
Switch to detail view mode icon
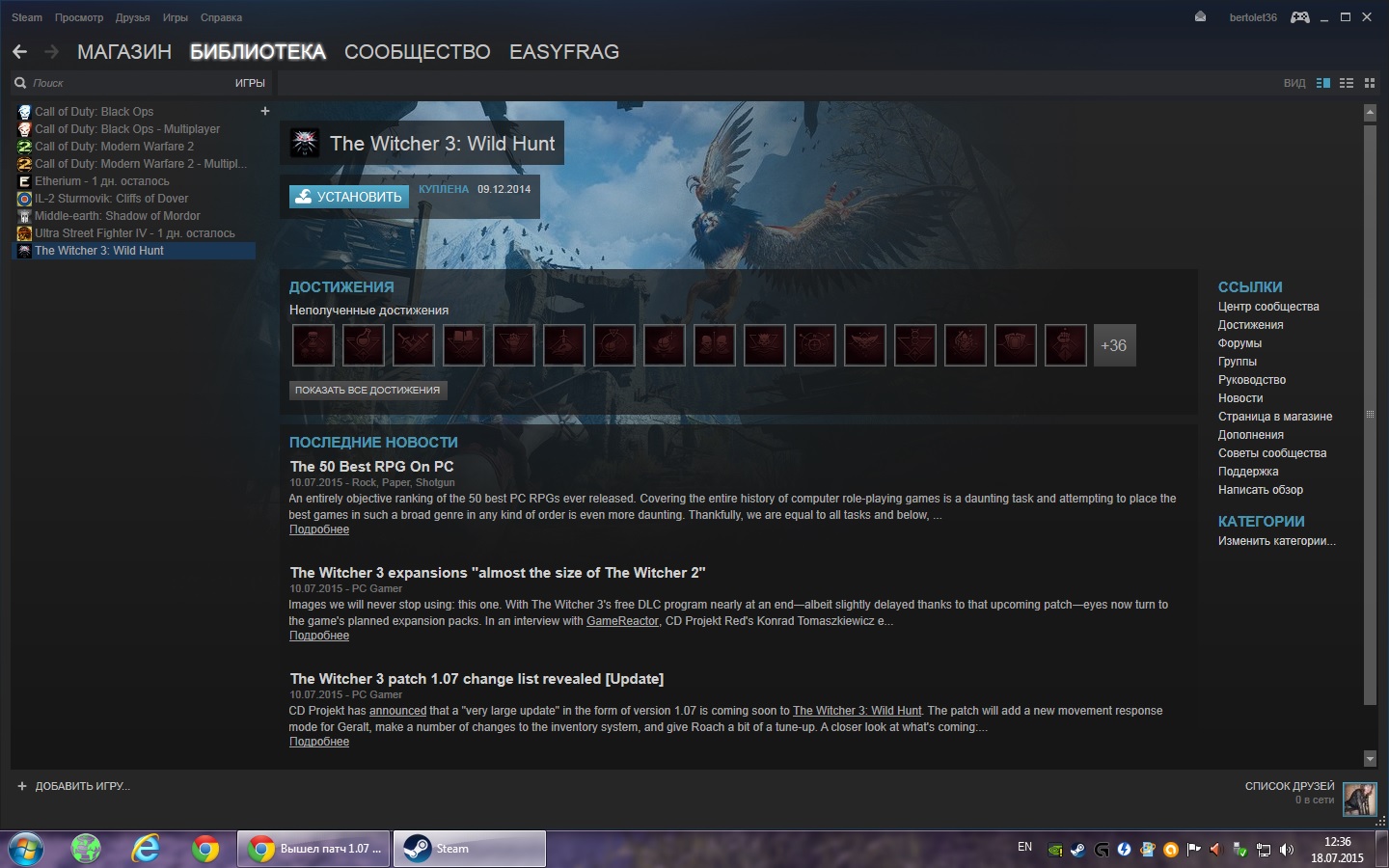point(1323,83)
